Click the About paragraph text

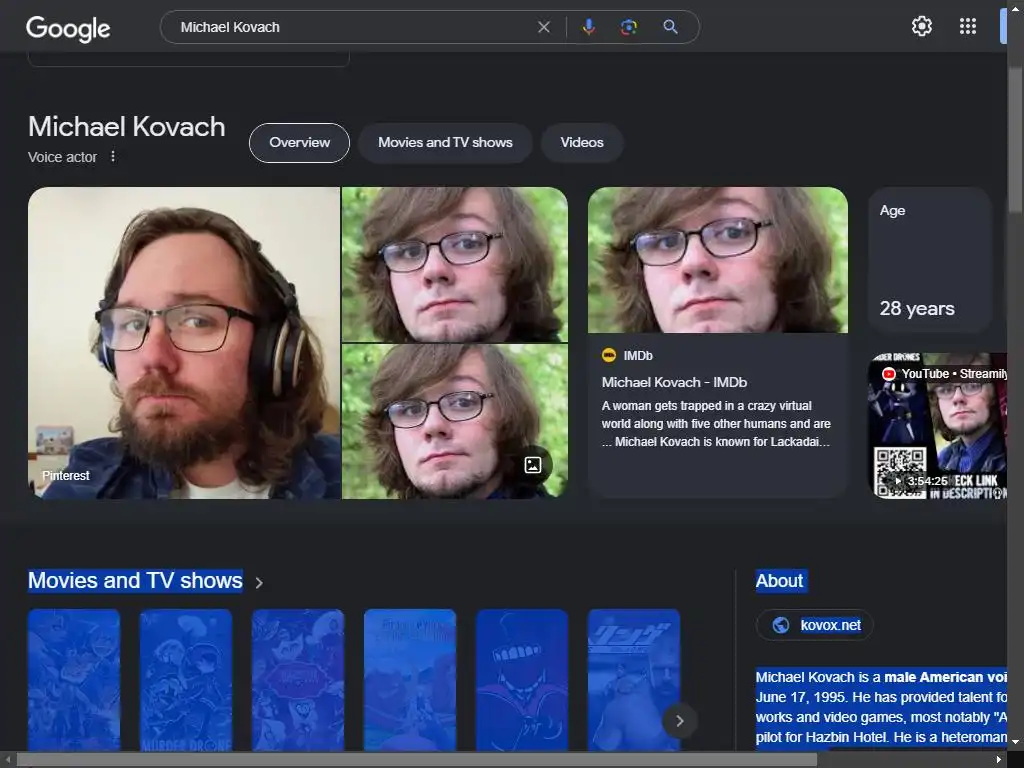click(x=881, y=707)
